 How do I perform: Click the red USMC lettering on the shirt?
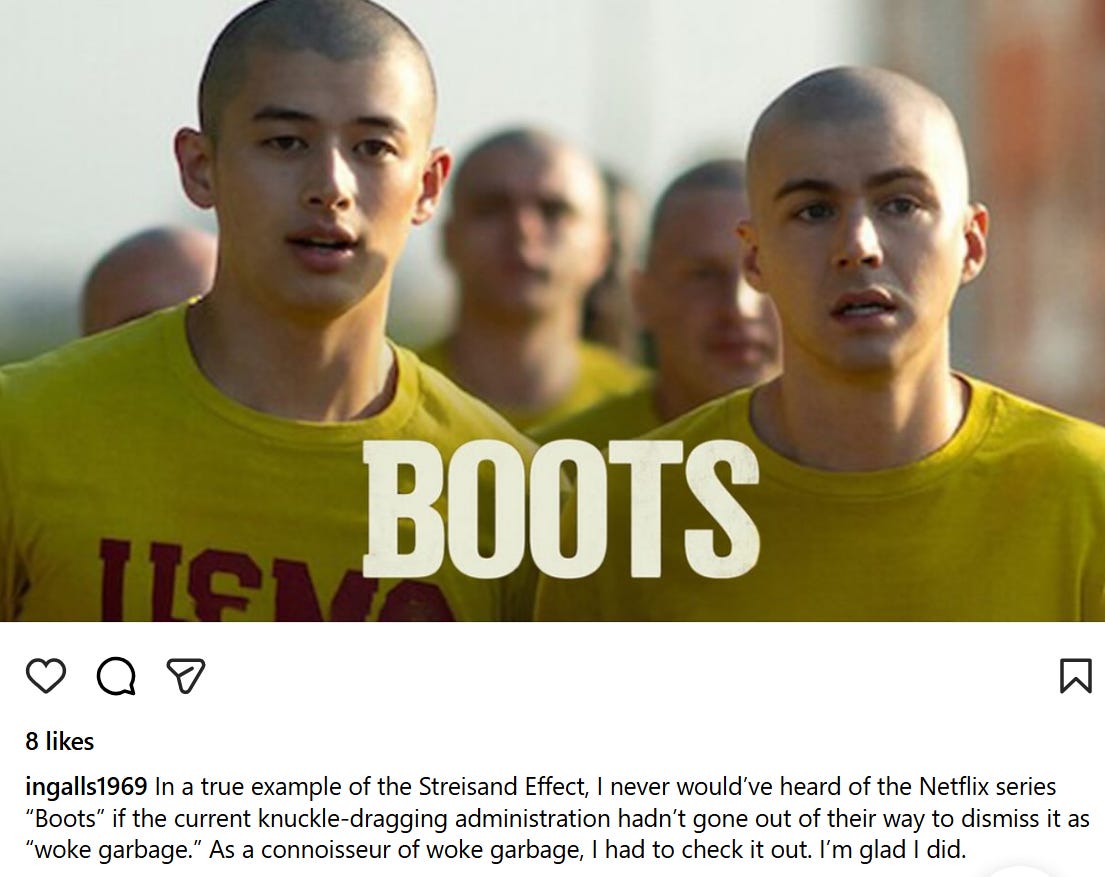coord(275,579)
